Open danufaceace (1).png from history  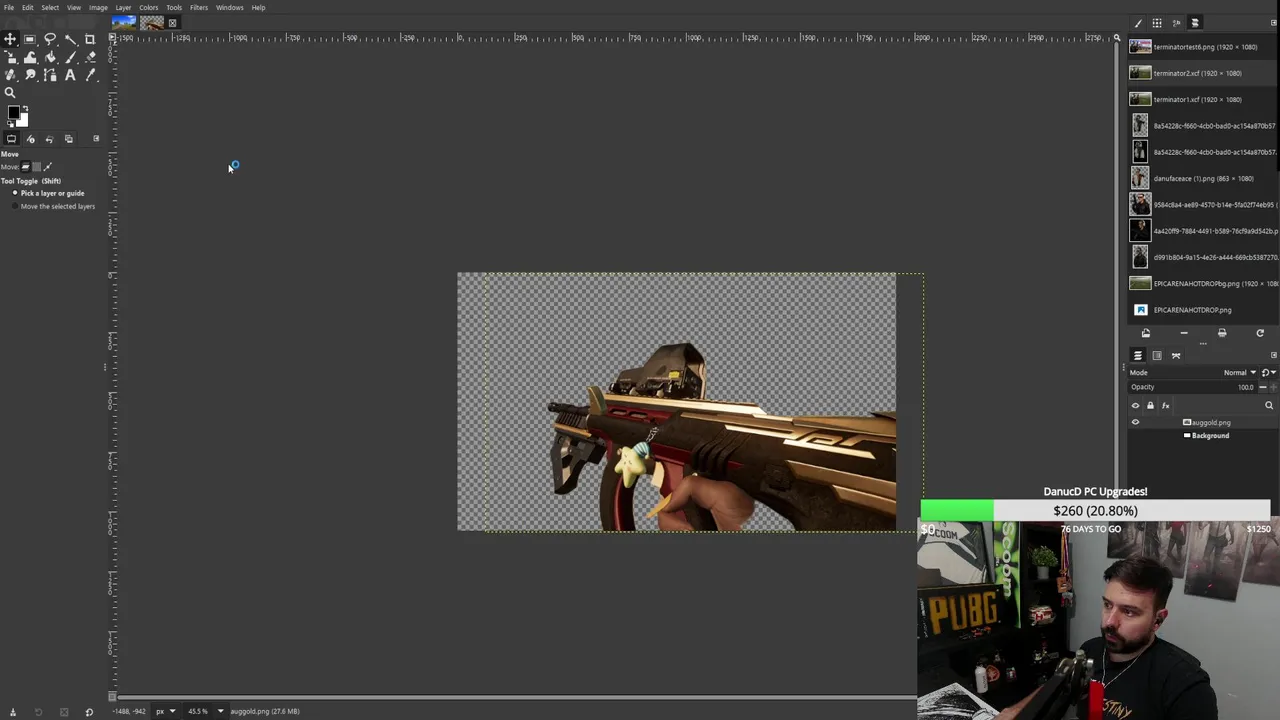point(1202,178)
